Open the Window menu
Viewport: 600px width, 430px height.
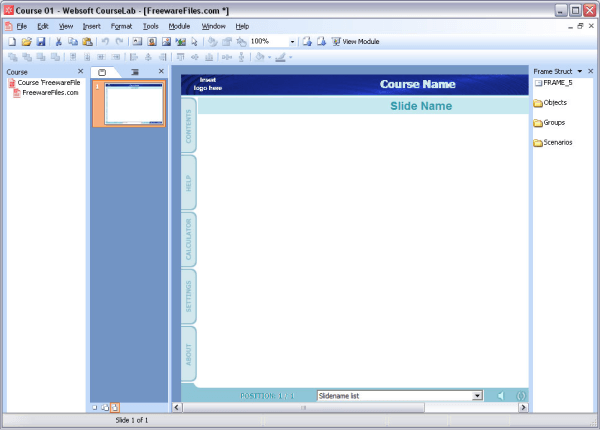[214, 26]
